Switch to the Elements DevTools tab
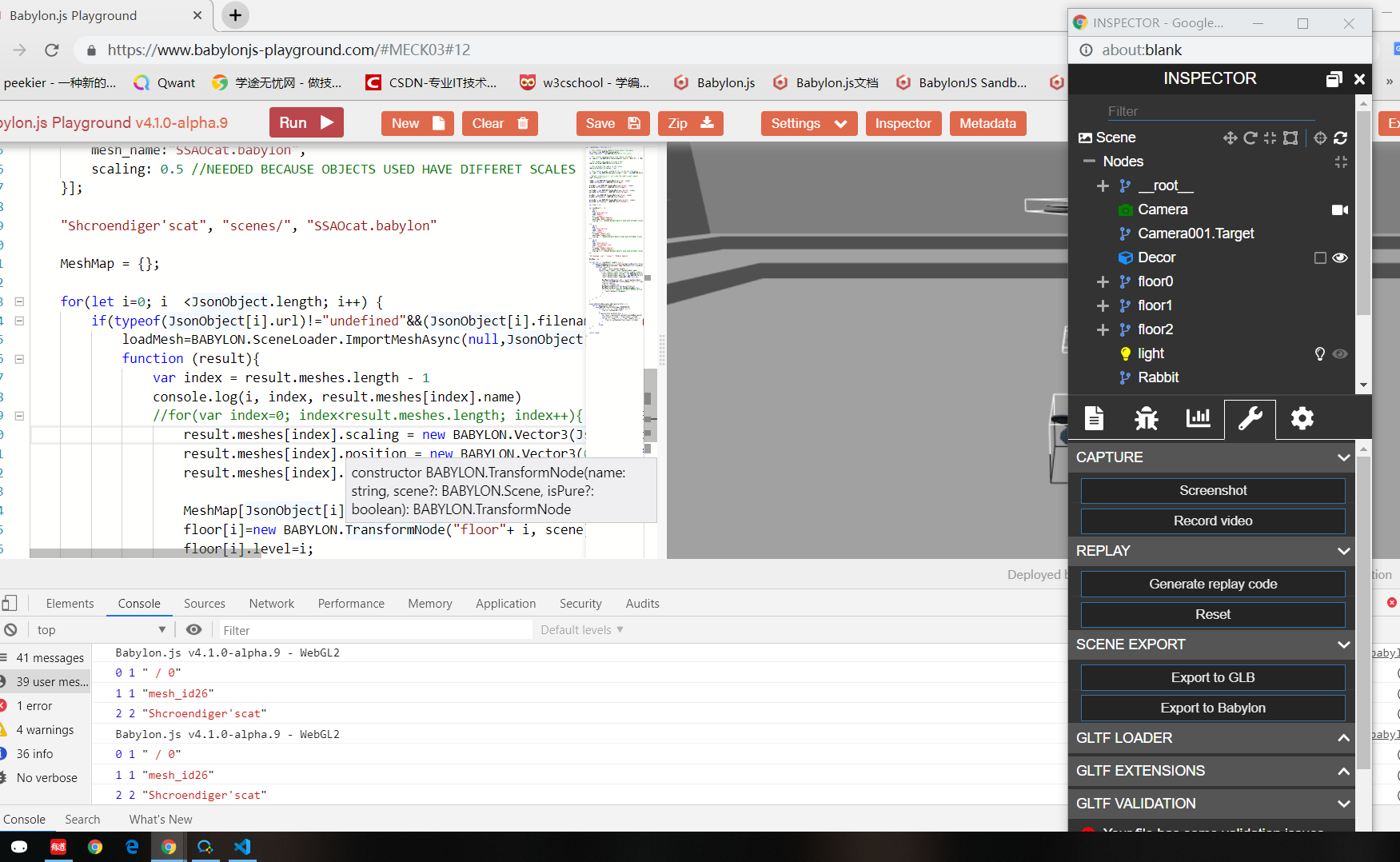1400x862 pixels. pos(70,604)
